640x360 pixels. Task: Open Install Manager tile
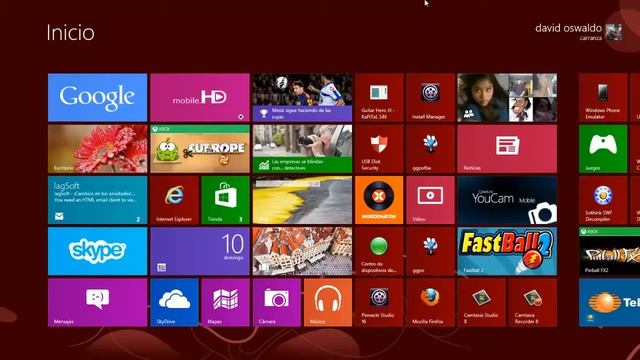[430, 98]
